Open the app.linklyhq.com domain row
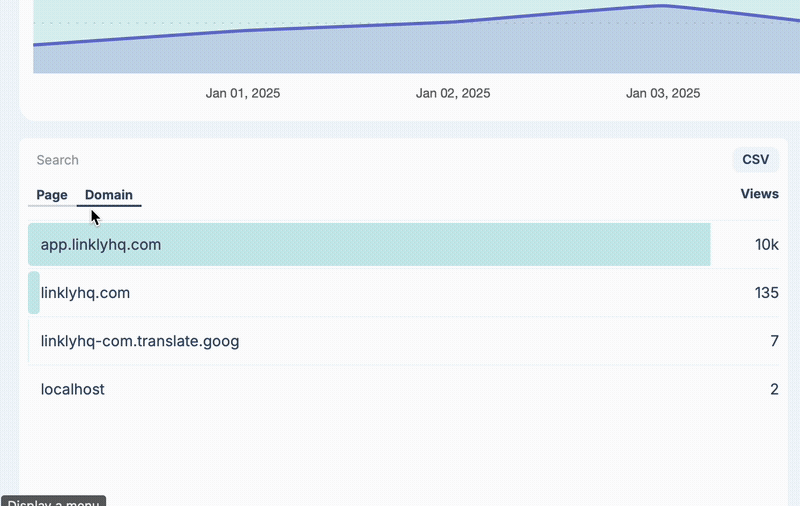This screenshot has width=800, height=506. pyautogui.click(x=404, y=244)
